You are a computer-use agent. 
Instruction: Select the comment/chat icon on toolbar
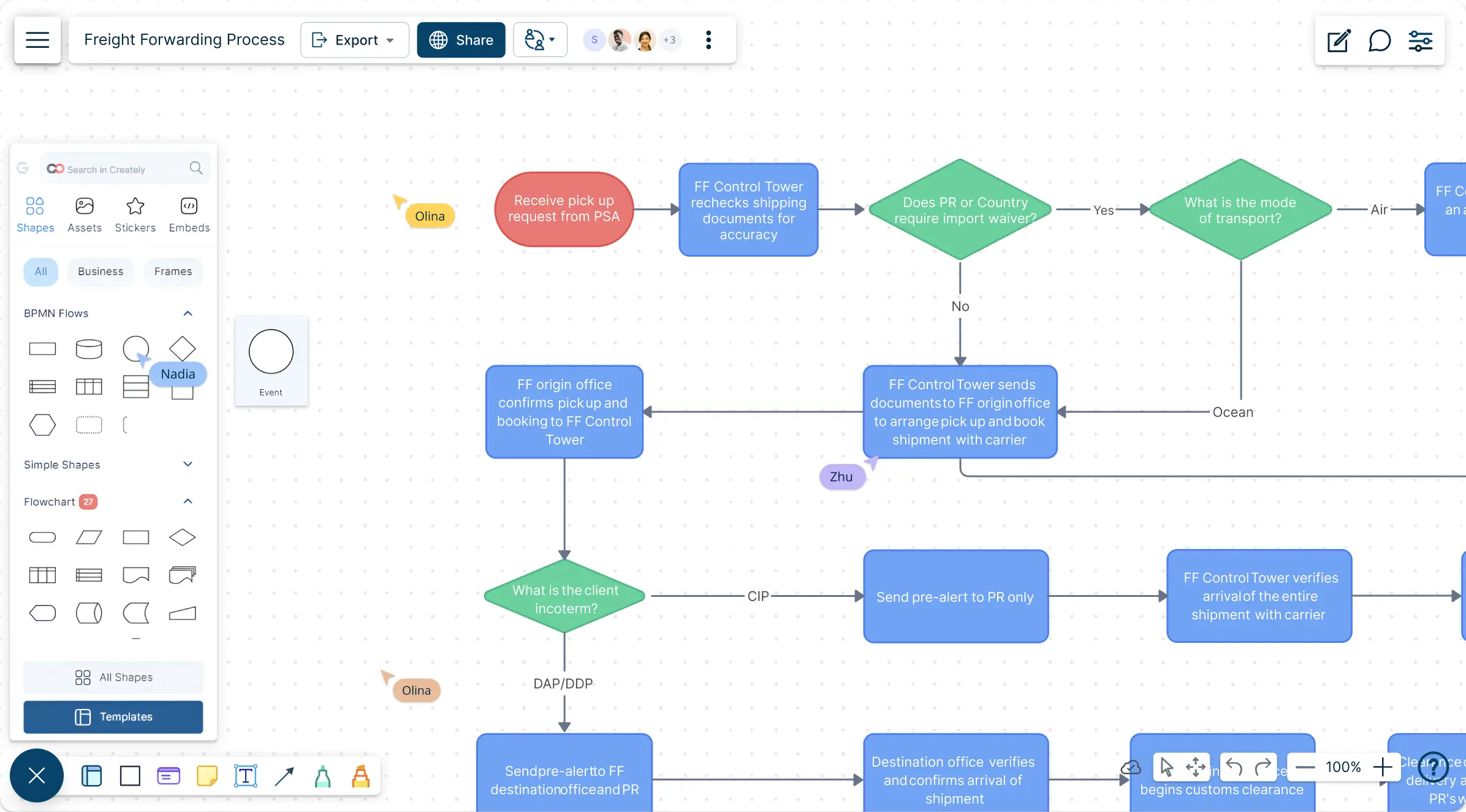click(1380, 40)
